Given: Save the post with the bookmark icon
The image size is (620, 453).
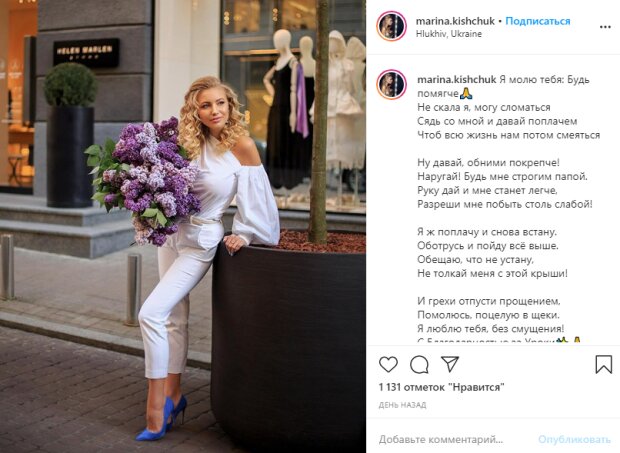Looking at the screenshot, I should pos(604,364).
